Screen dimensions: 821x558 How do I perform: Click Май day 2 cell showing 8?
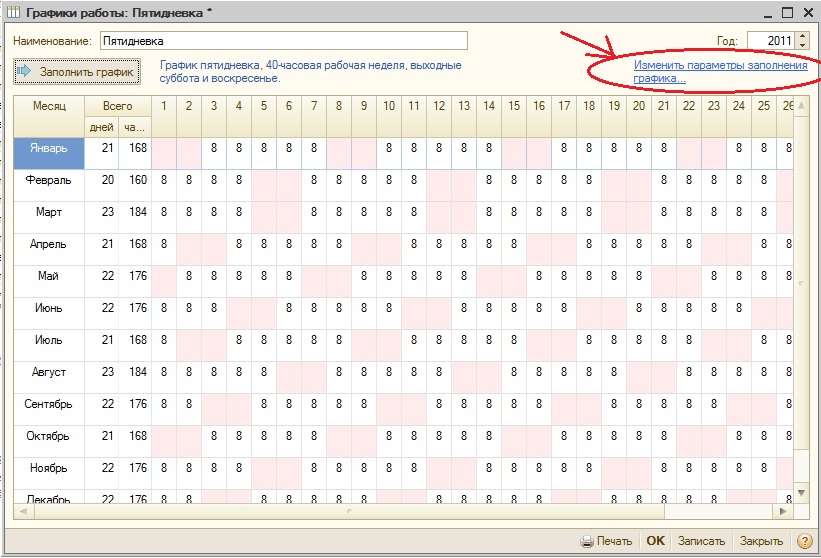(x=189, y=281)
